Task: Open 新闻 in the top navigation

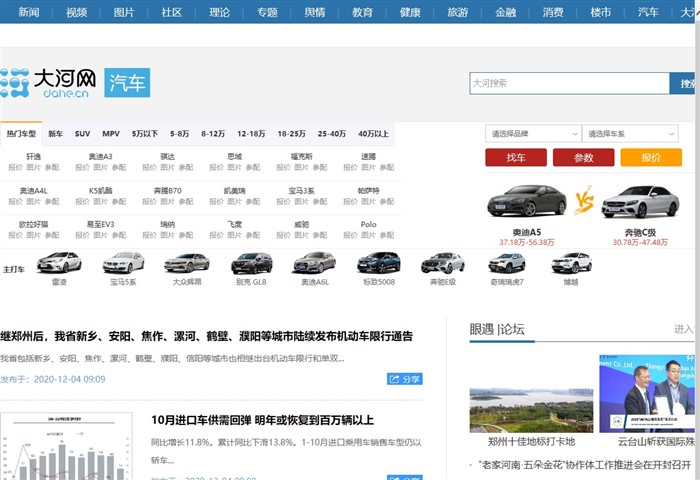Action: coord(29,12)
